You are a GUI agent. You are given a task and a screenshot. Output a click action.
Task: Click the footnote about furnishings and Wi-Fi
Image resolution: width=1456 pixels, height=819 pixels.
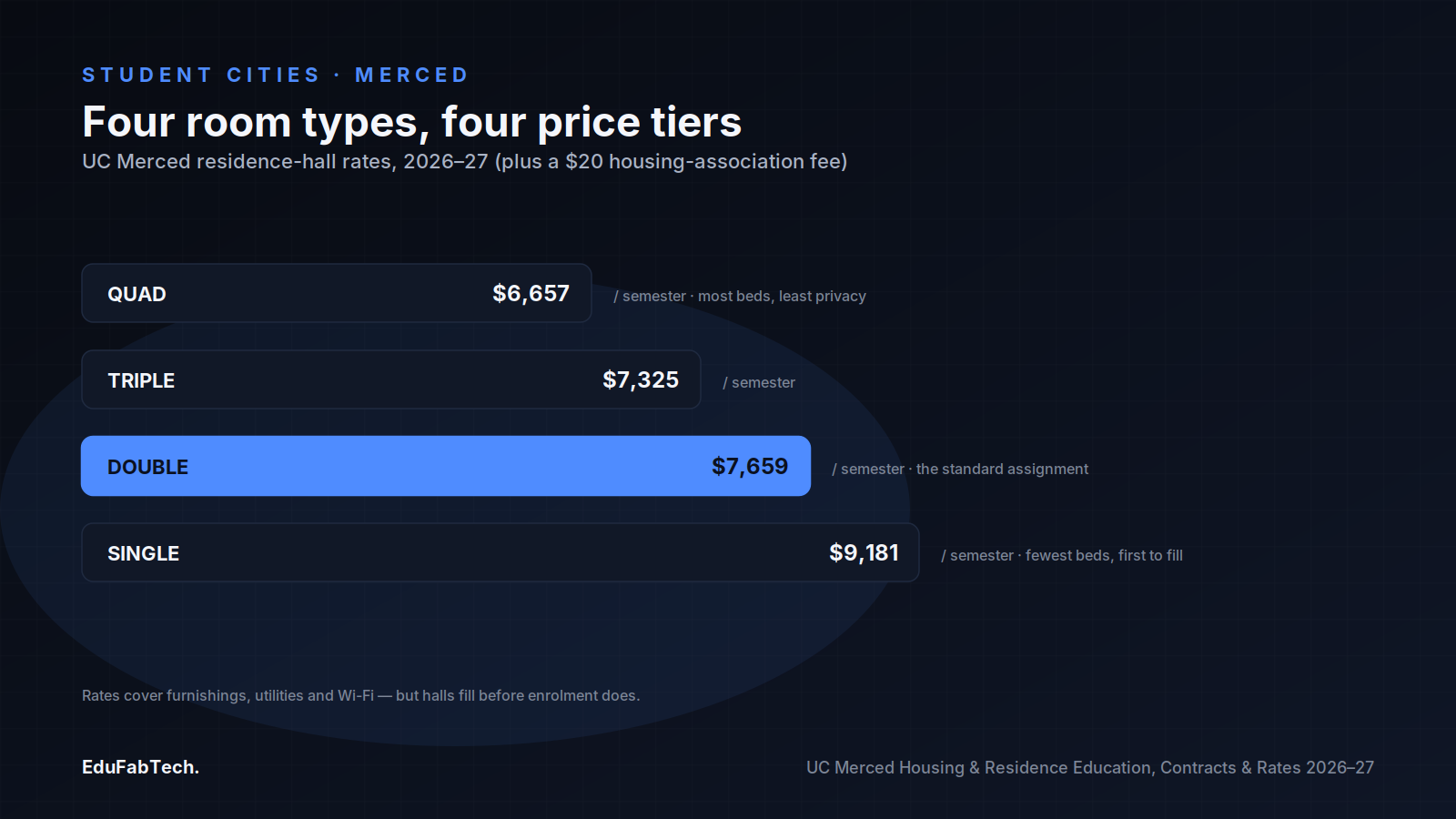[x=360, y=695]
